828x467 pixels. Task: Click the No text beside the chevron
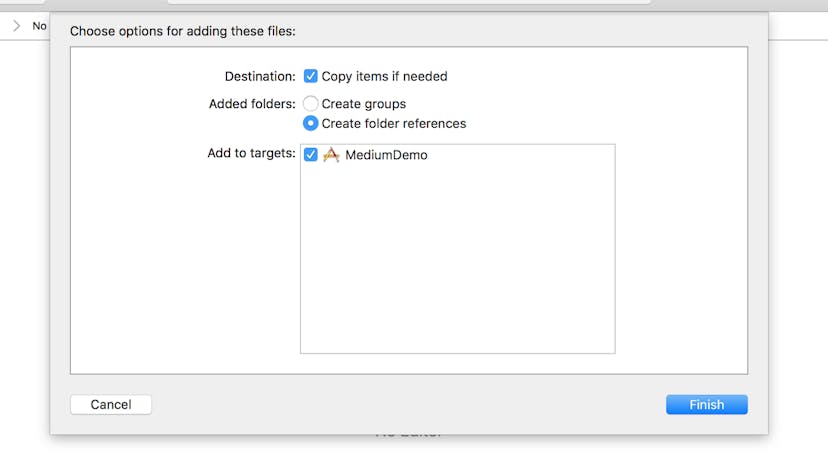click(40, 26)
